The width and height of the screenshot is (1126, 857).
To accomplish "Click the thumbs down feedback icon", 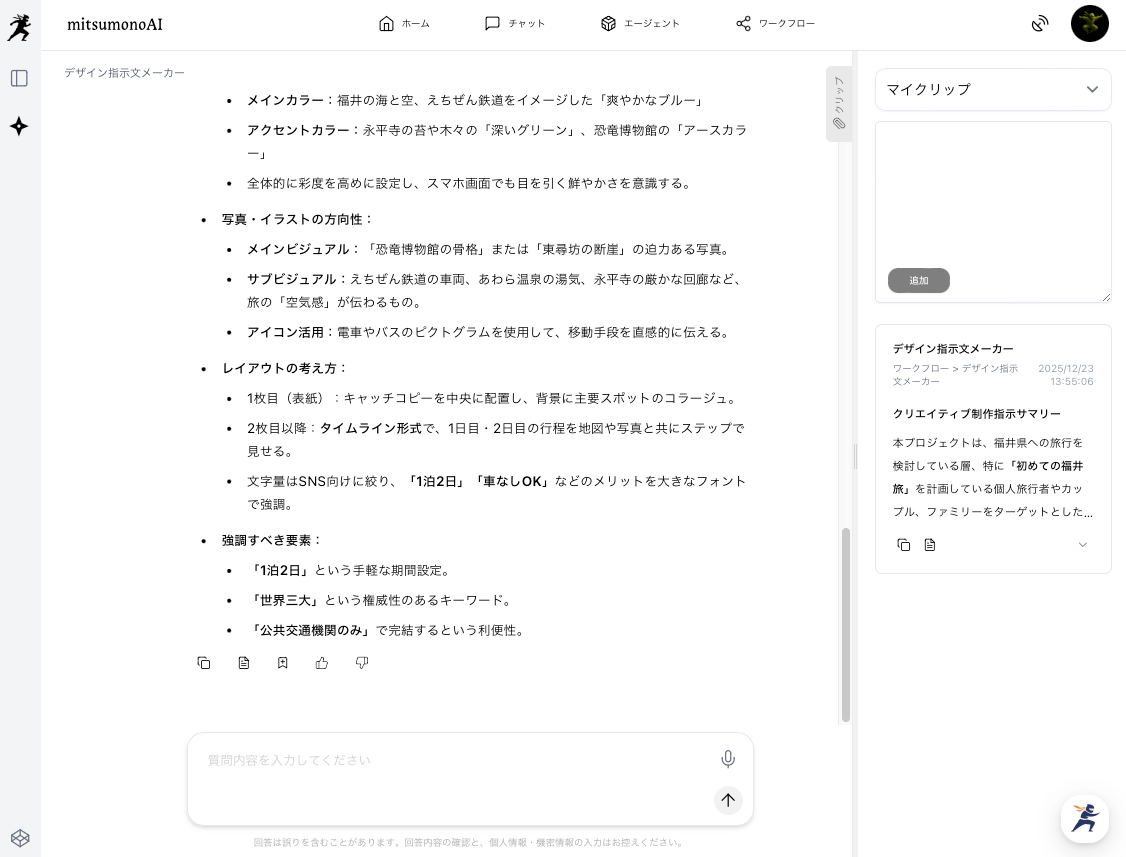I will [362, 663].
